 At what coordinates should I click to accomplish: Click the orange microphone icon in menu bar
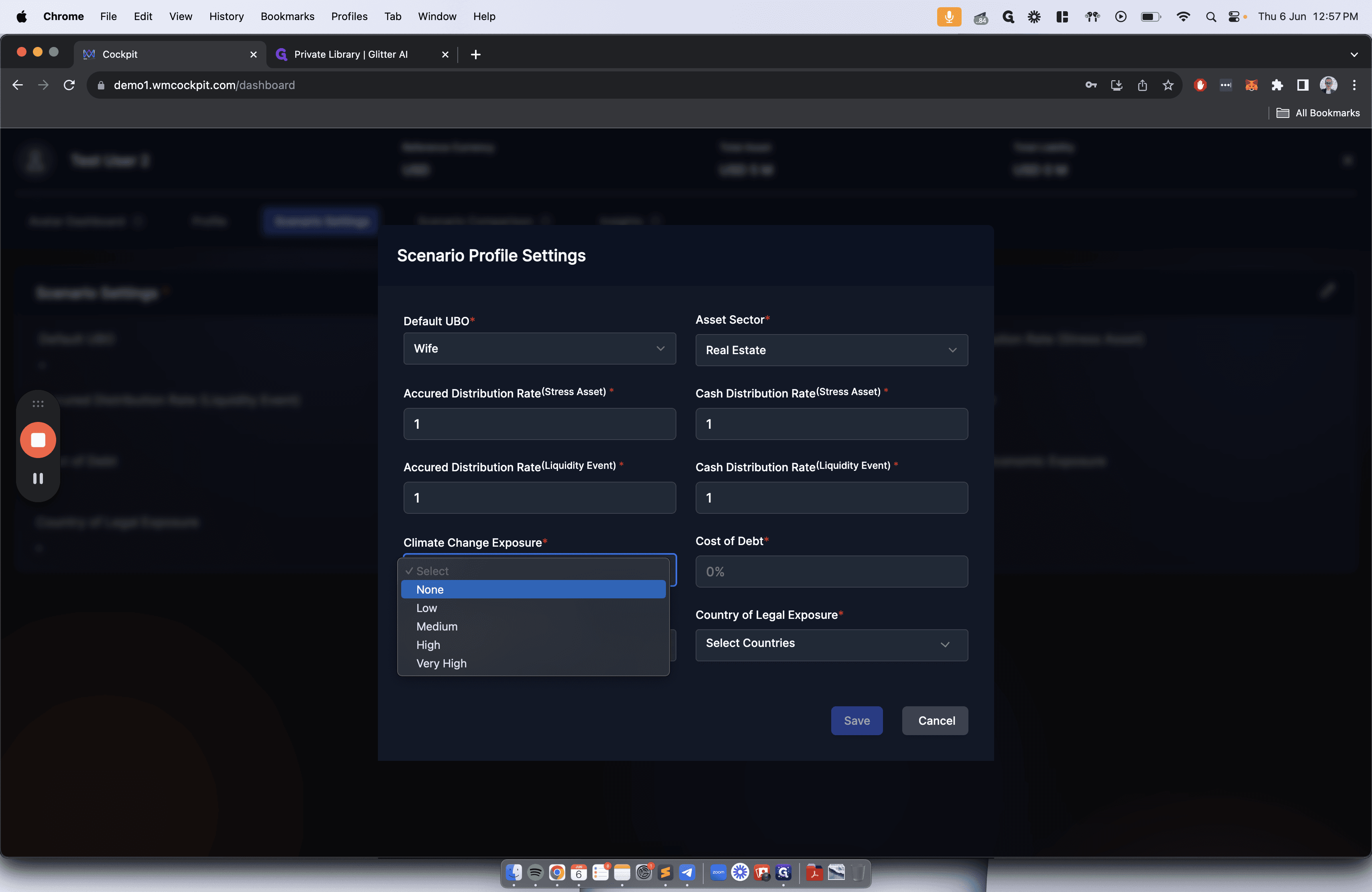tap(949, 17)
